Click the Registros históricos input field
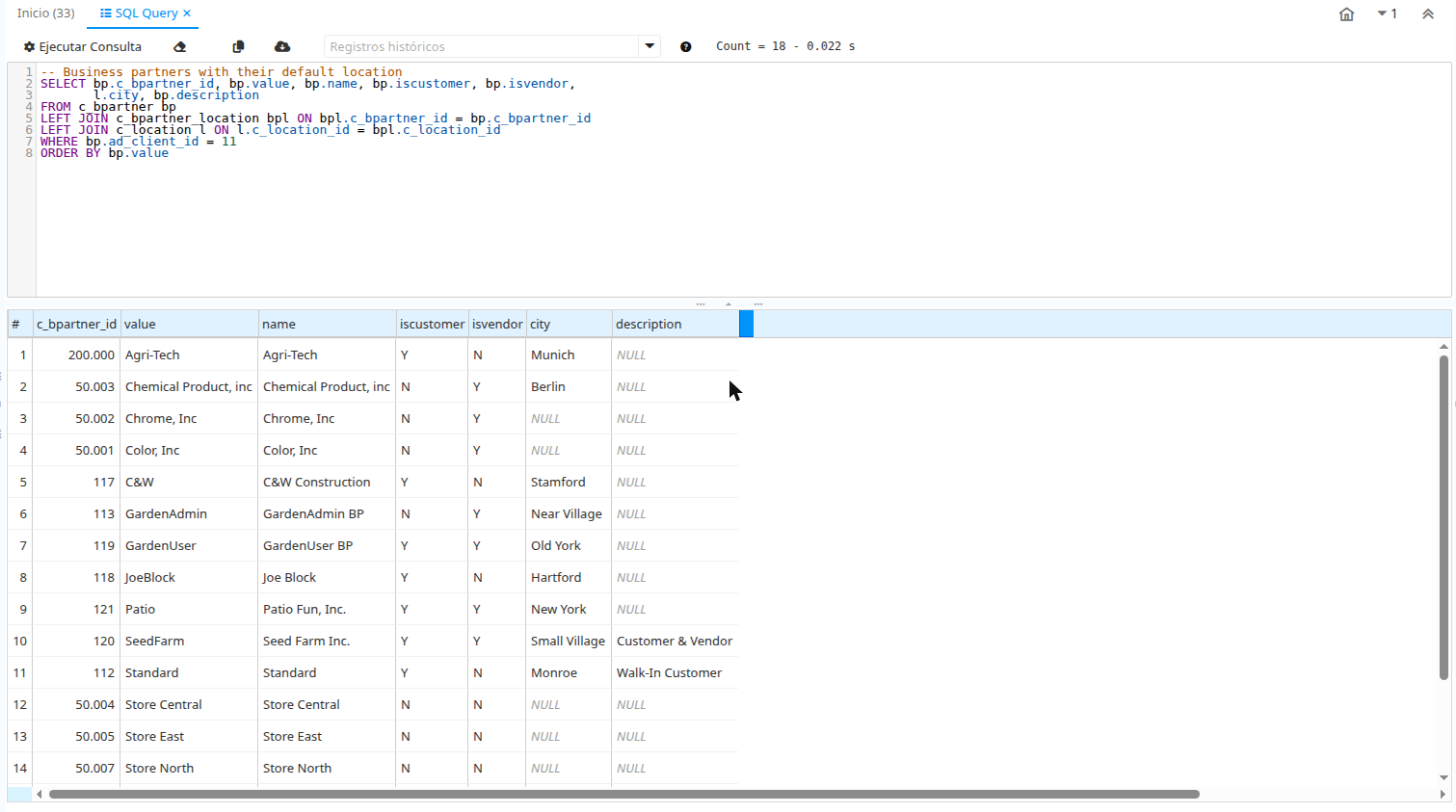The height and width of the screenshot is (812, 1456). click(482, 46)
